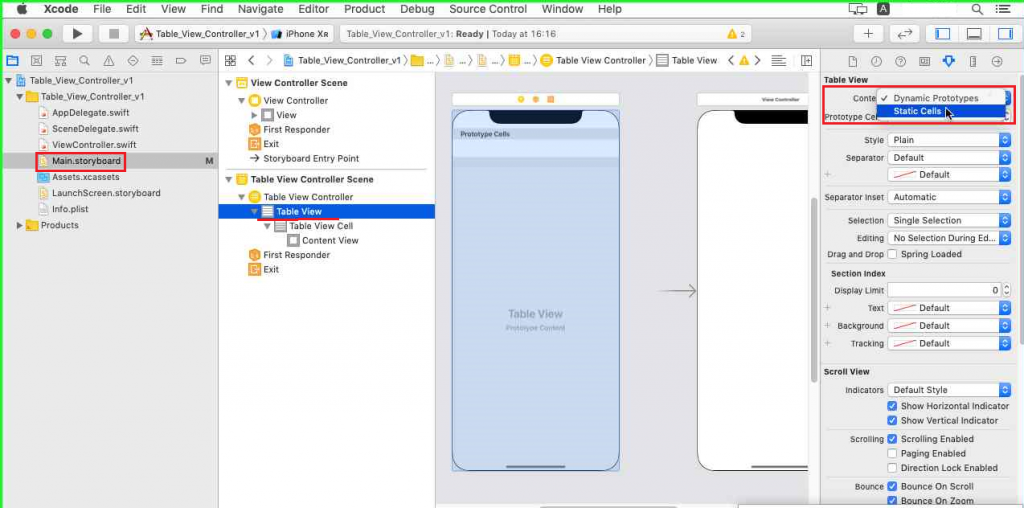Collapse the Table View Controller Scene
Viewport: 1024px width, 508px height.
tap(229, 180)
